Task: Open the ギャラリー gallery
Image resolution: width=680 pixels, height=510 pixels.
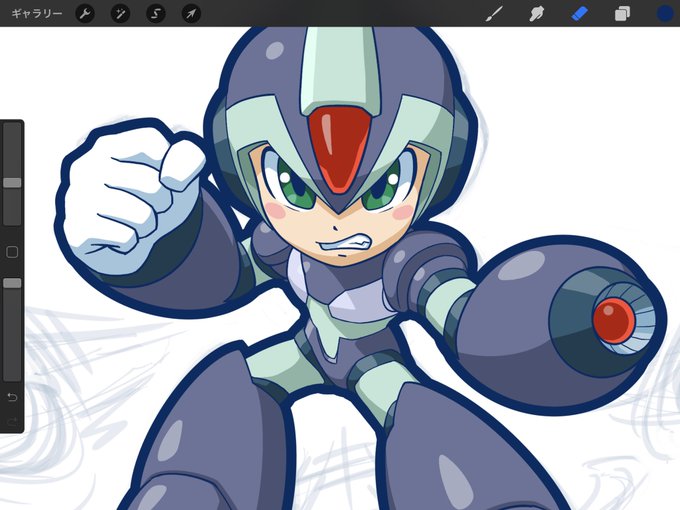Action: pos(36,13)
